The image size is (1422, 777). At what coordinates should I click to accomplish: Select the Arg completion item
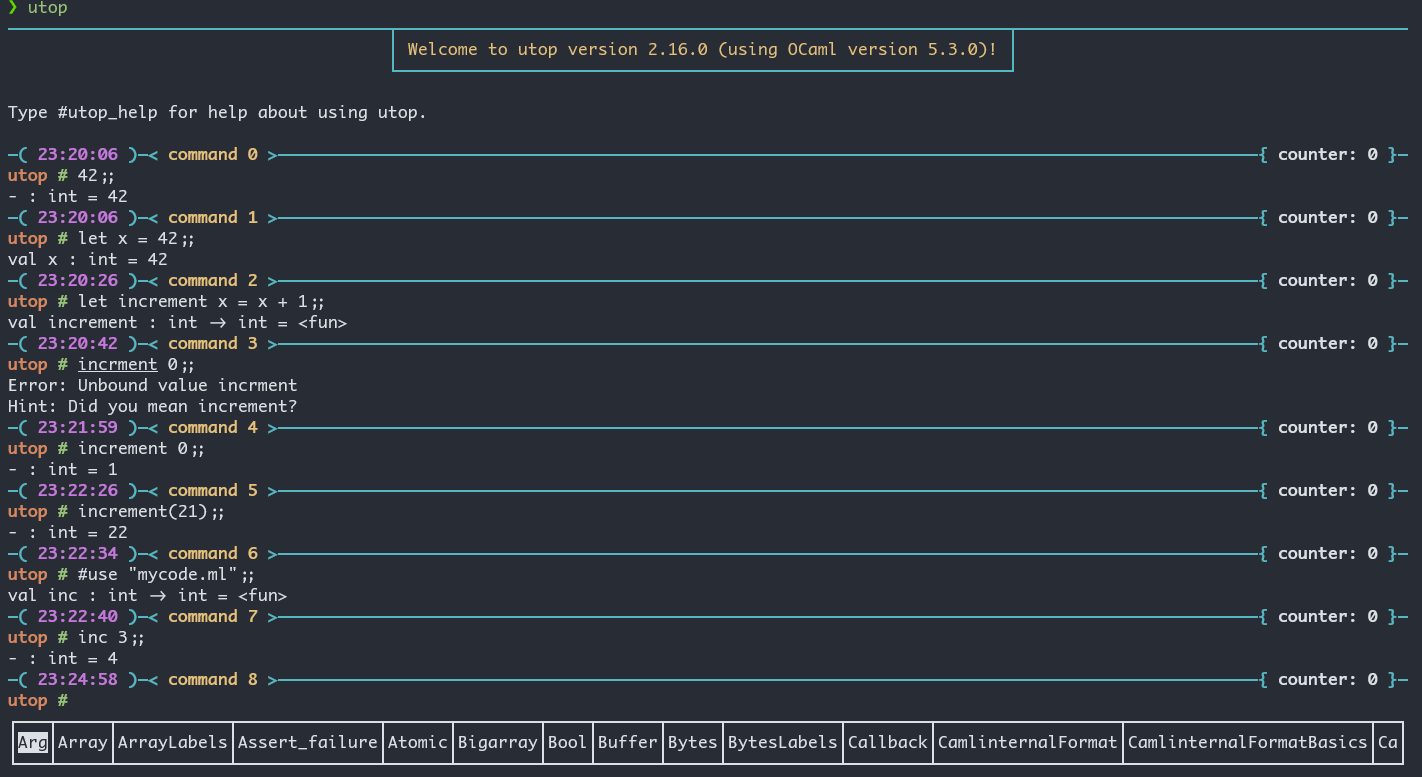pos(32,742)
